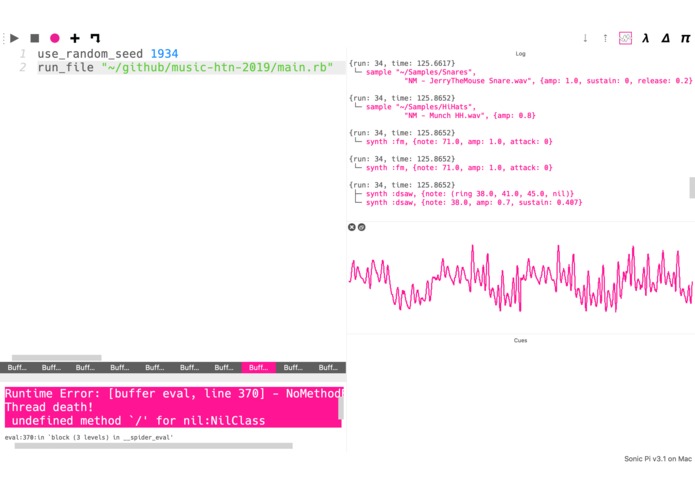Image resolution: width=695 pixels, height=494 pixels.
Task: Click line number 1 in the gutter
Action: pyautogui.click(x=23, y=54)
